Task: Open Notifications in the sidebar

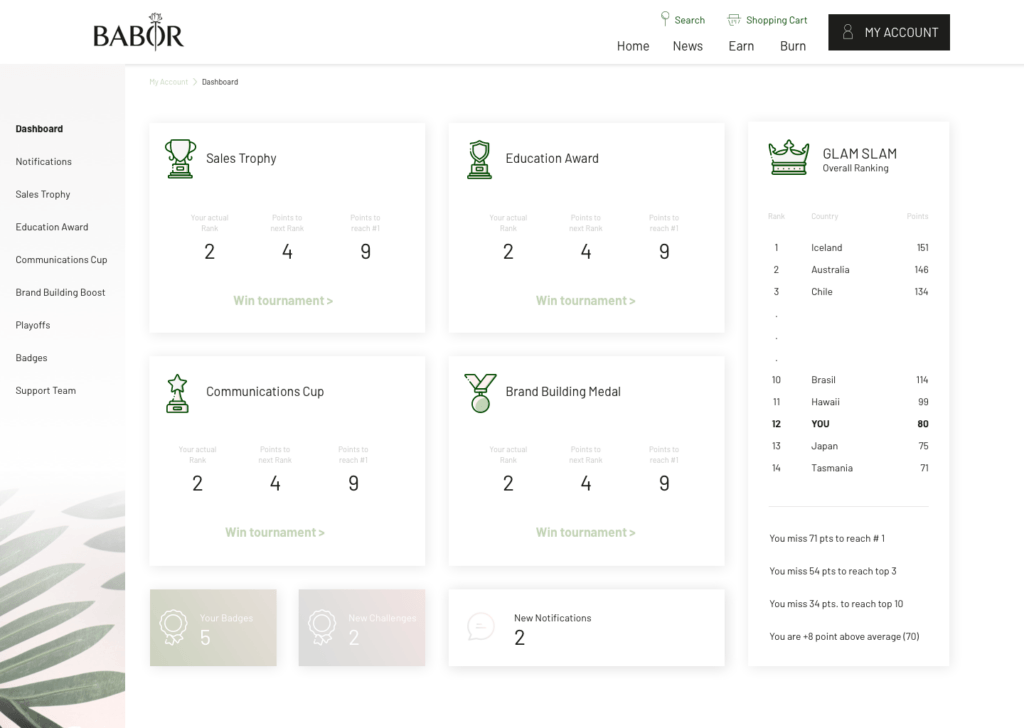Action: [44, 162]
